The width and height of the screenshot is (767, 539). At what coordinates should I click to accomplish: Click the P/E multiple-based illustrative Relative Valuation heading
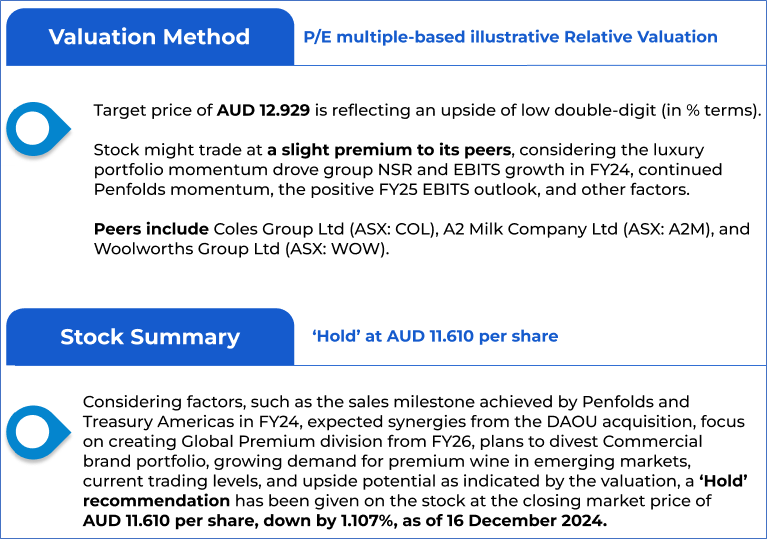pos(510,37)
